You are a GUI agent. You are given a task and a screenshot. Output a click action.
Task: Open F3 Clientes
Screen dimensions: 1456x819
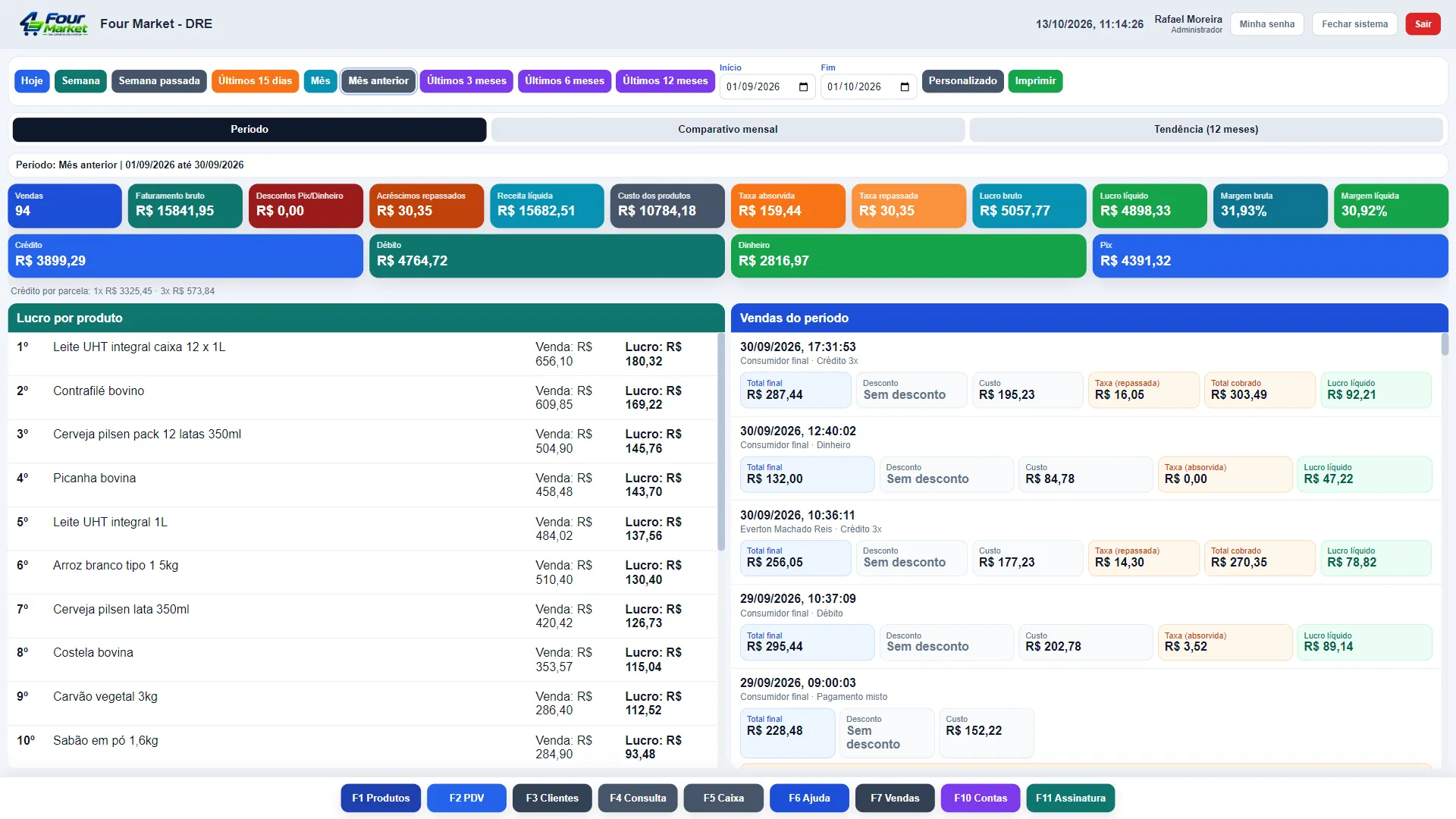point(552,799)
